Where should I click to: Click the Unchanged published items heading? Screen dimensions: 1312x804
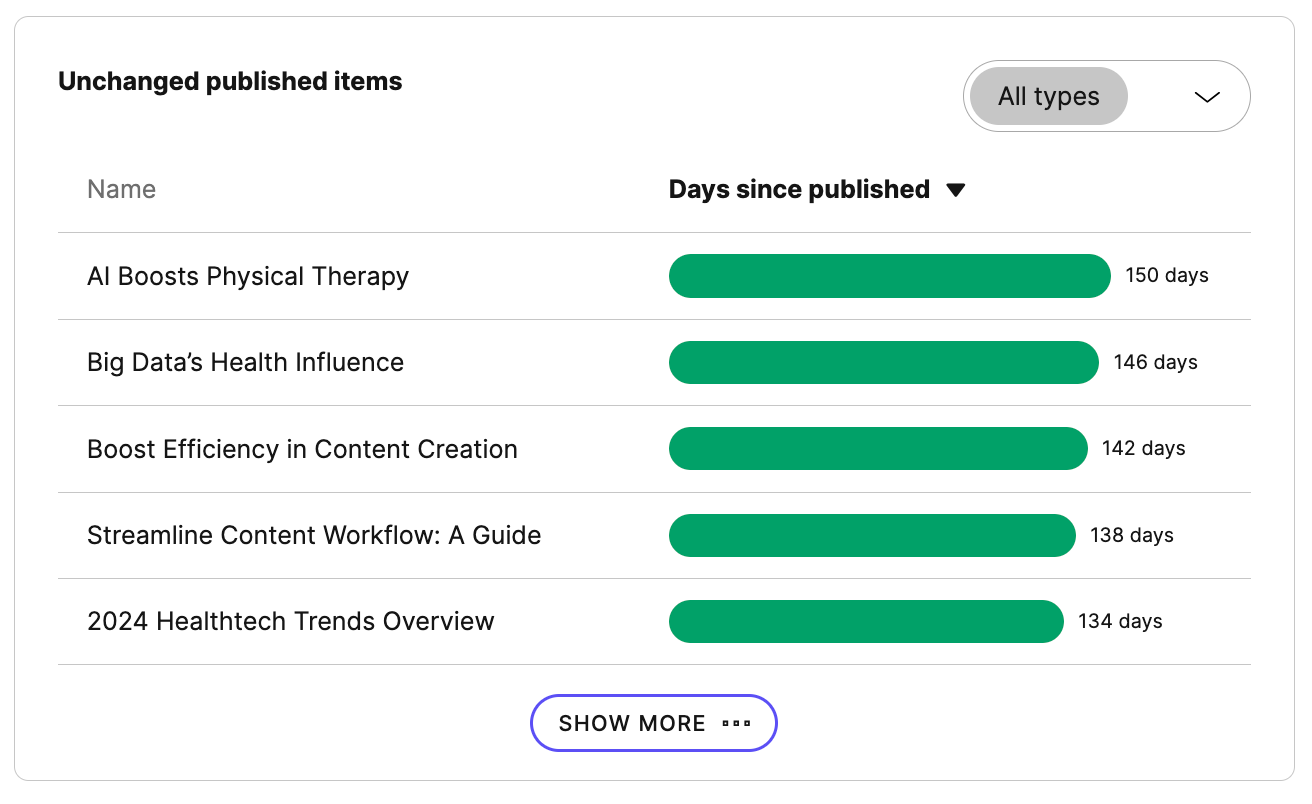(x=230, y=81)
